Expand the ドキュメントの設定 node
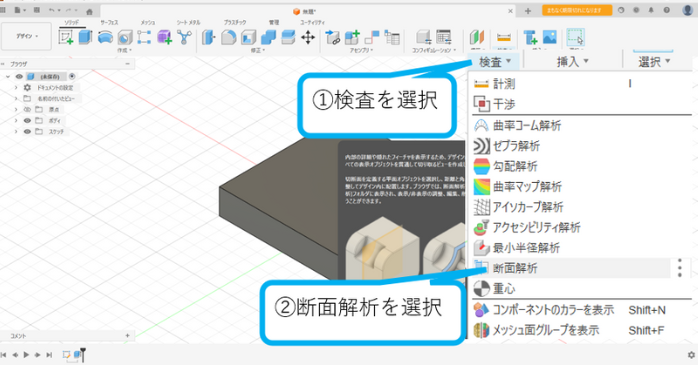 [16, 88]
